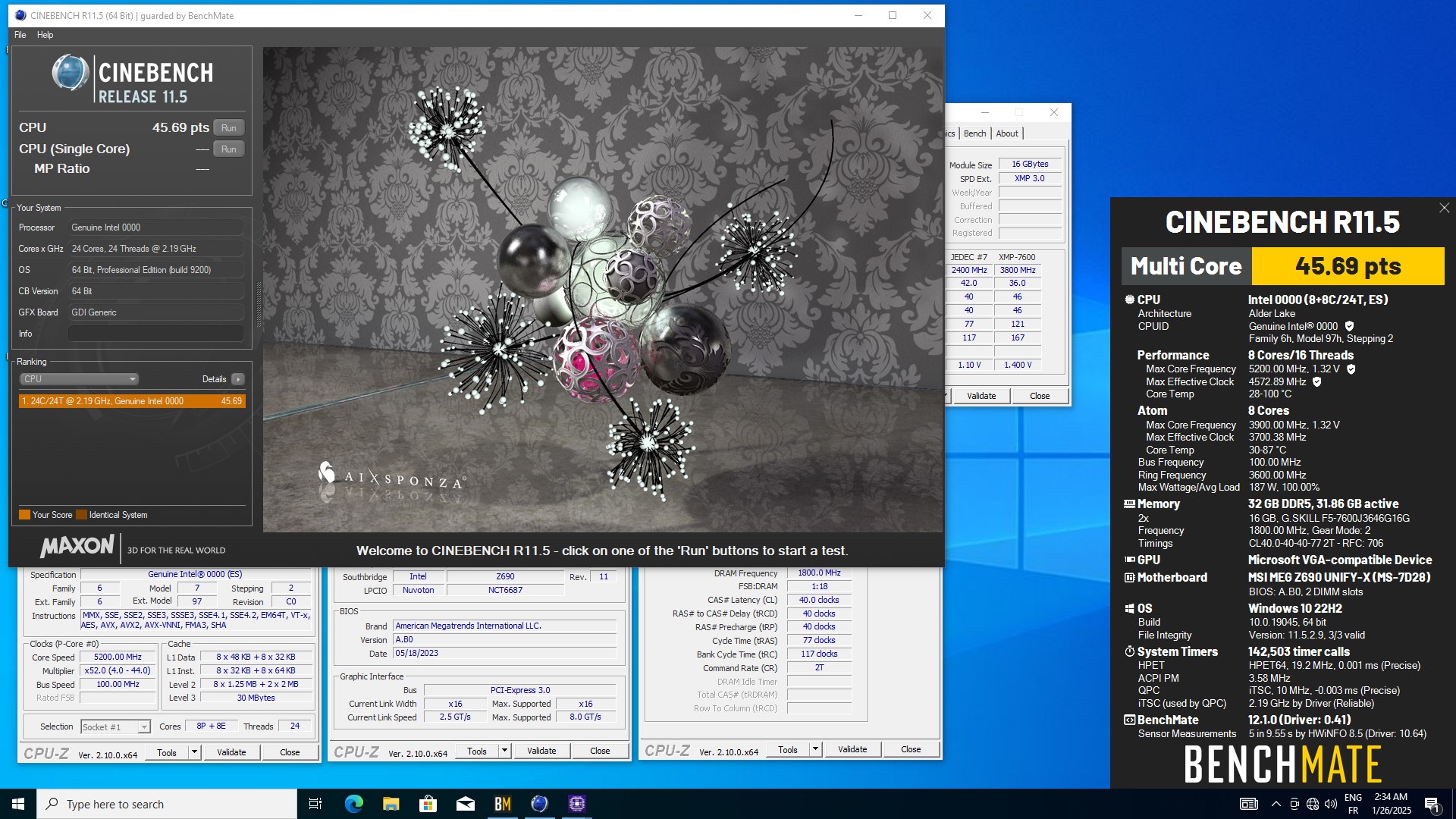Open the File menu in Cinebench

[x=20, y=35]
